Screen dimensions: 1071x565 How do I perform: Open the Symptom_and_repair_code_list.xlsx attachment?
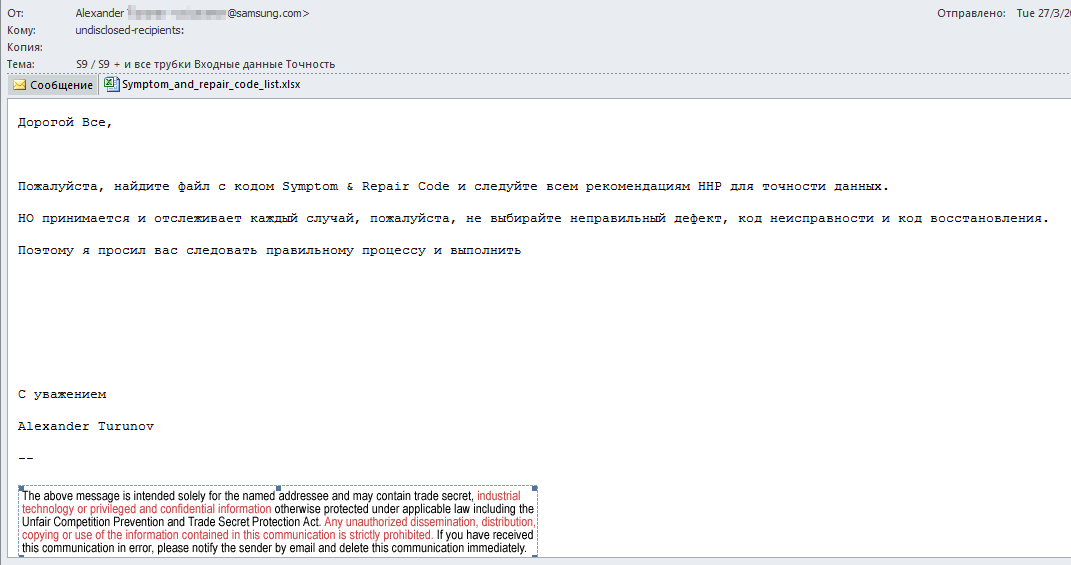(210, 85)
